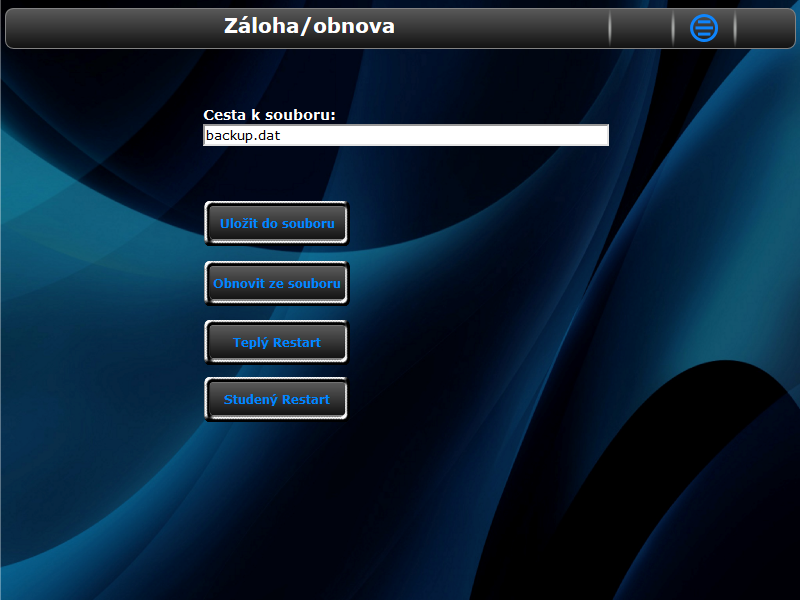Screen dimensions: 800x600
Task: Select the word Restart on the Studený button
Action: point(306,399)
